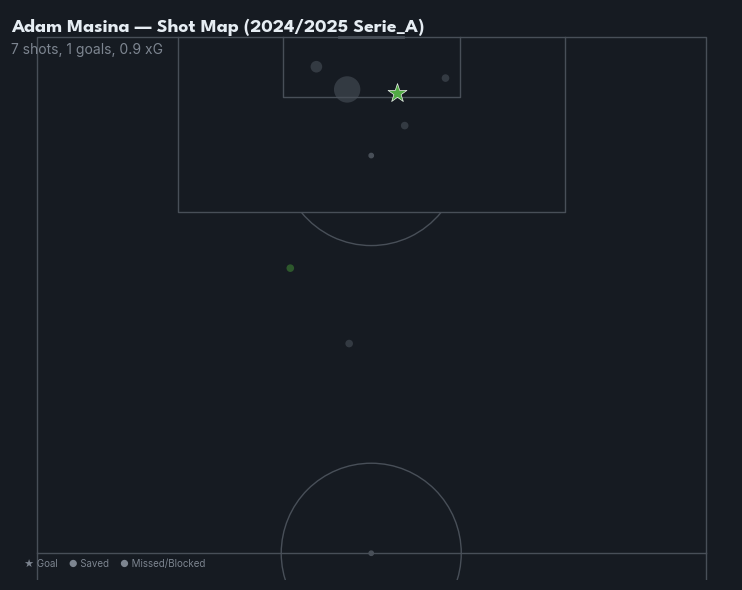Select the shot dot right of the goal star
The width and height of the screenshot is (742, 590).
445,78
